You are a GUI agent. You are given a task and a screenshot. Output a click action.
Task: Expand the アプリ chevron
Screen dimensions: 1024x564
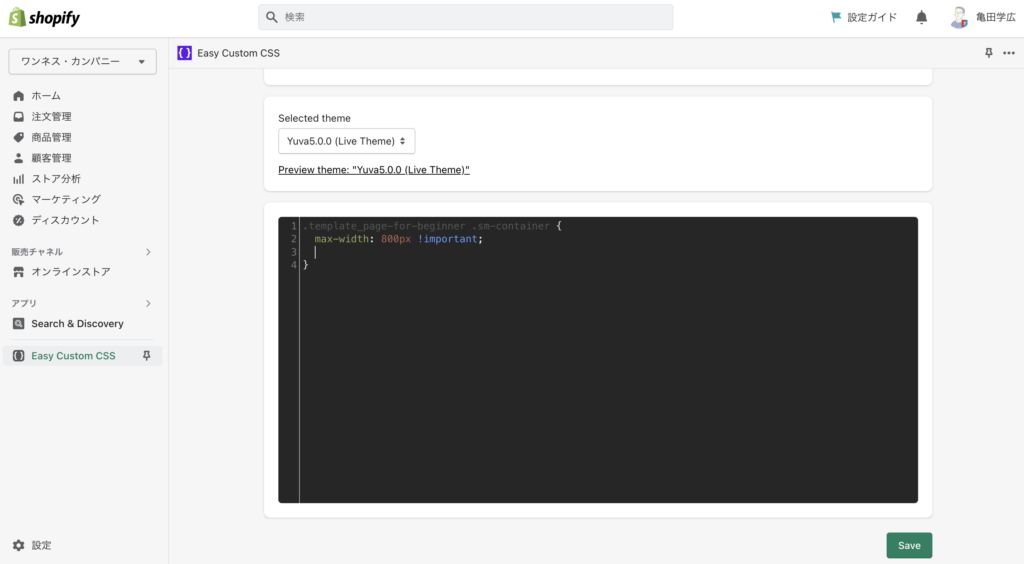pyautogui.click(x=148, y=304)
